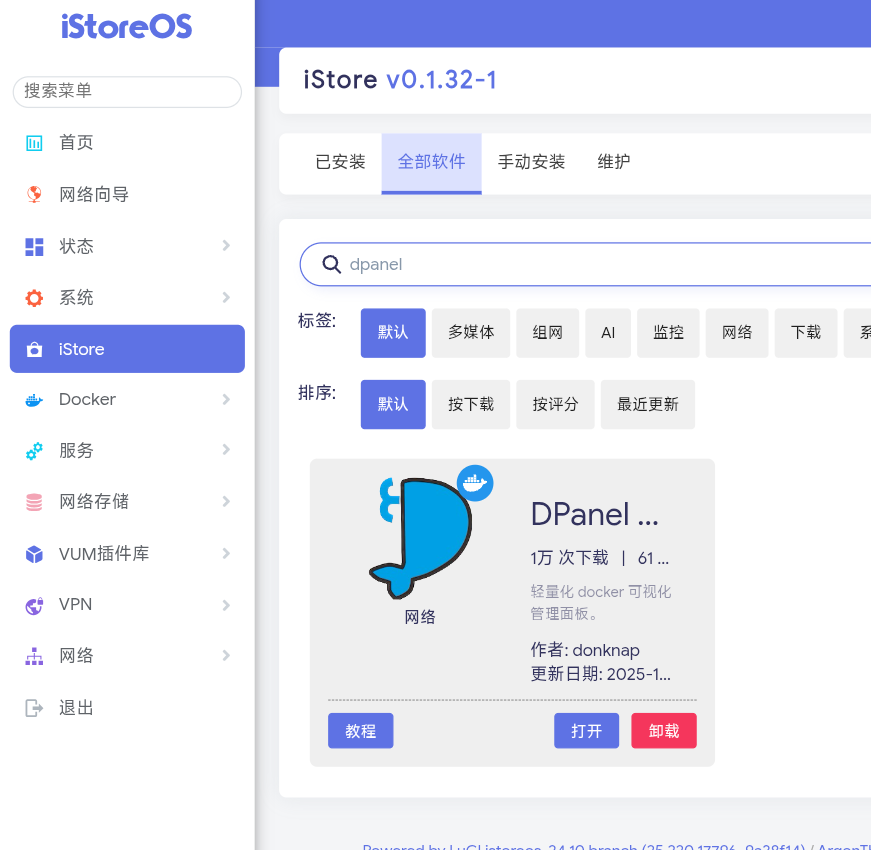The image size is (871, 850).
Task: Switch to the 已安装 tab
Action: 340,162
